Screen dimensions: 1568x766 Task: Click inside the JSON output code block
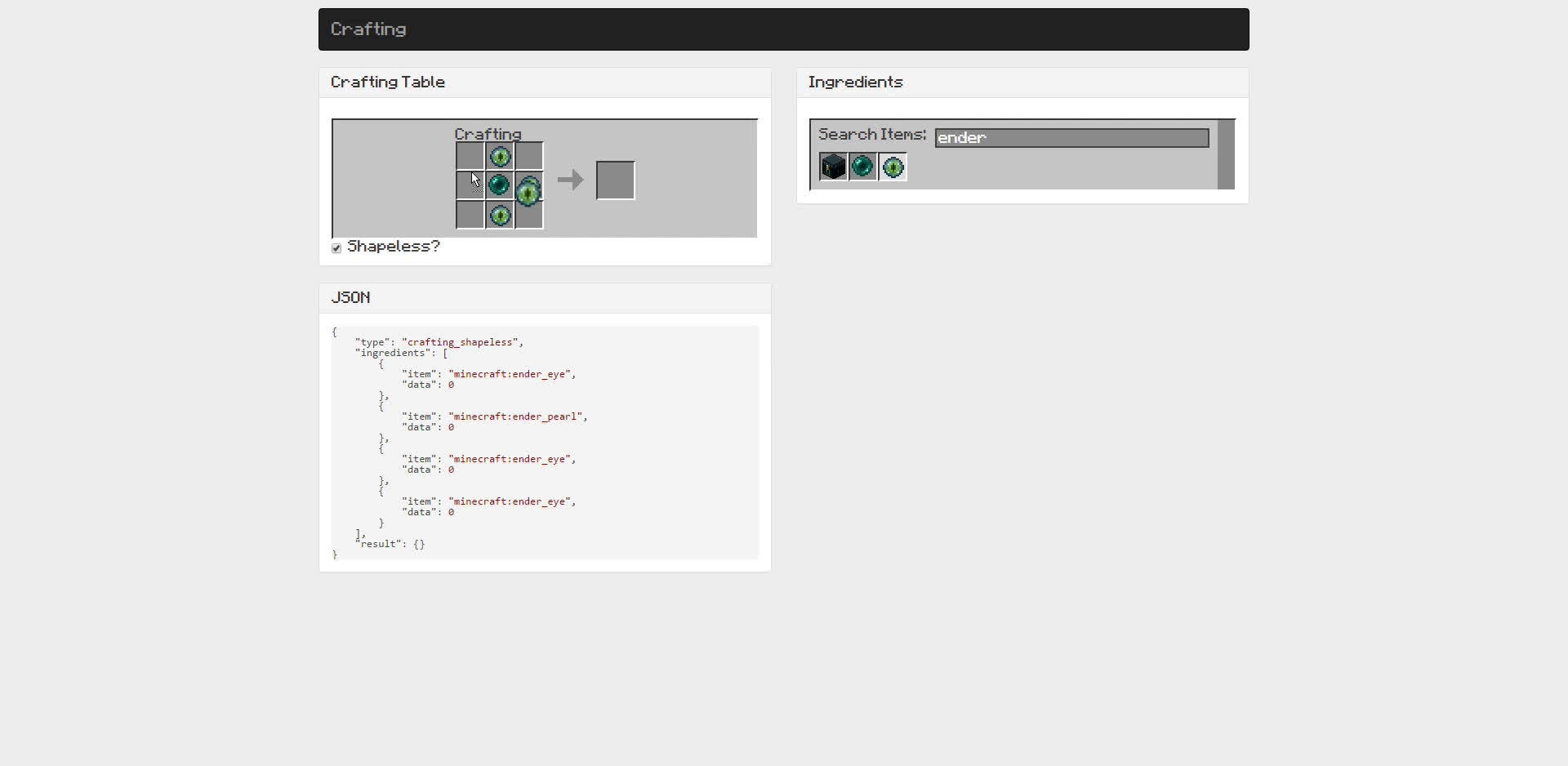tap(545, 443)
